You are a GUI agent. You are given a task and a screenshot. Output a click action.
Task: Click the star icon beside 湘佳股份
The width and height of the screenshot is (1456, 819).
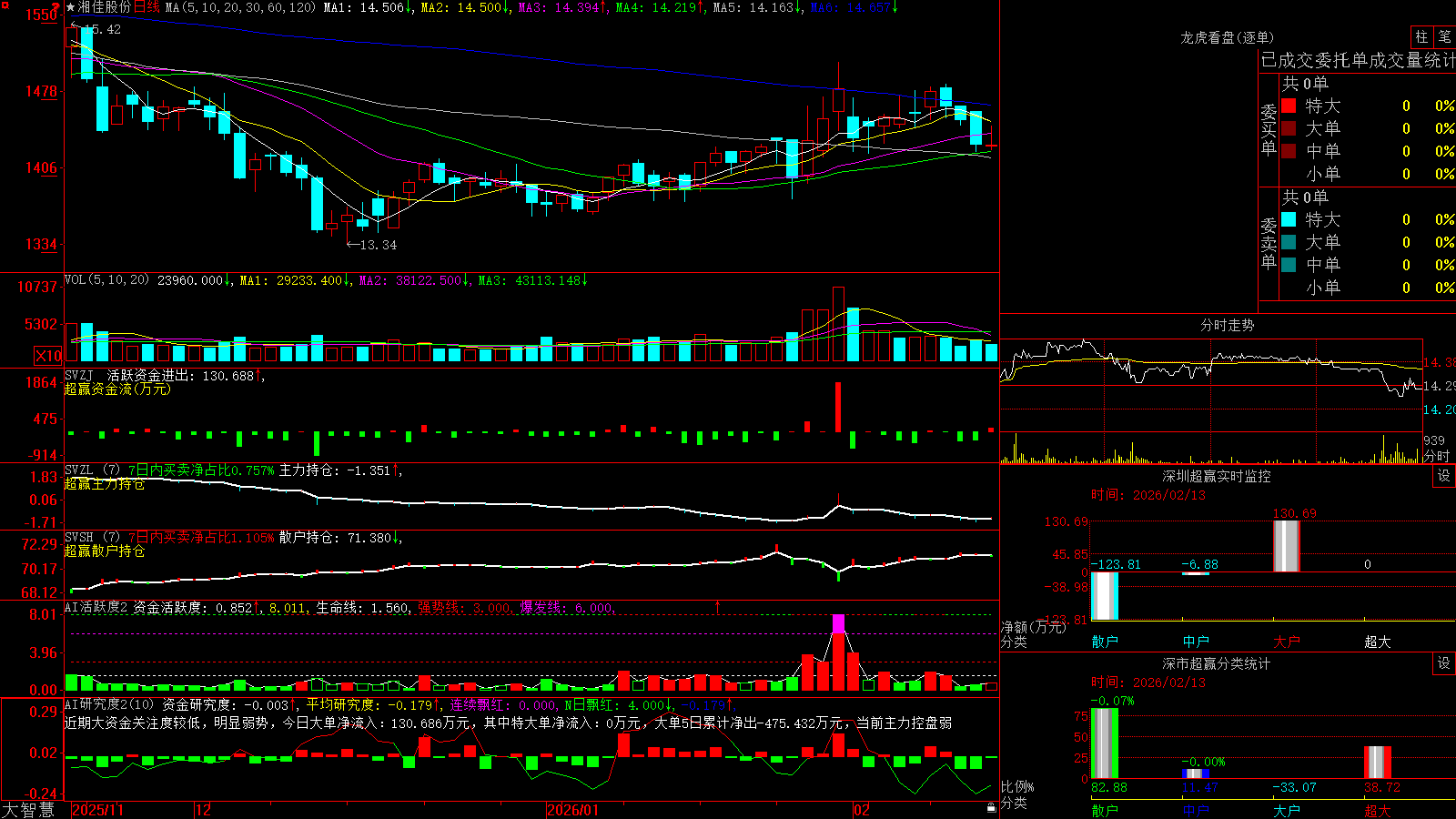point(71,7)
